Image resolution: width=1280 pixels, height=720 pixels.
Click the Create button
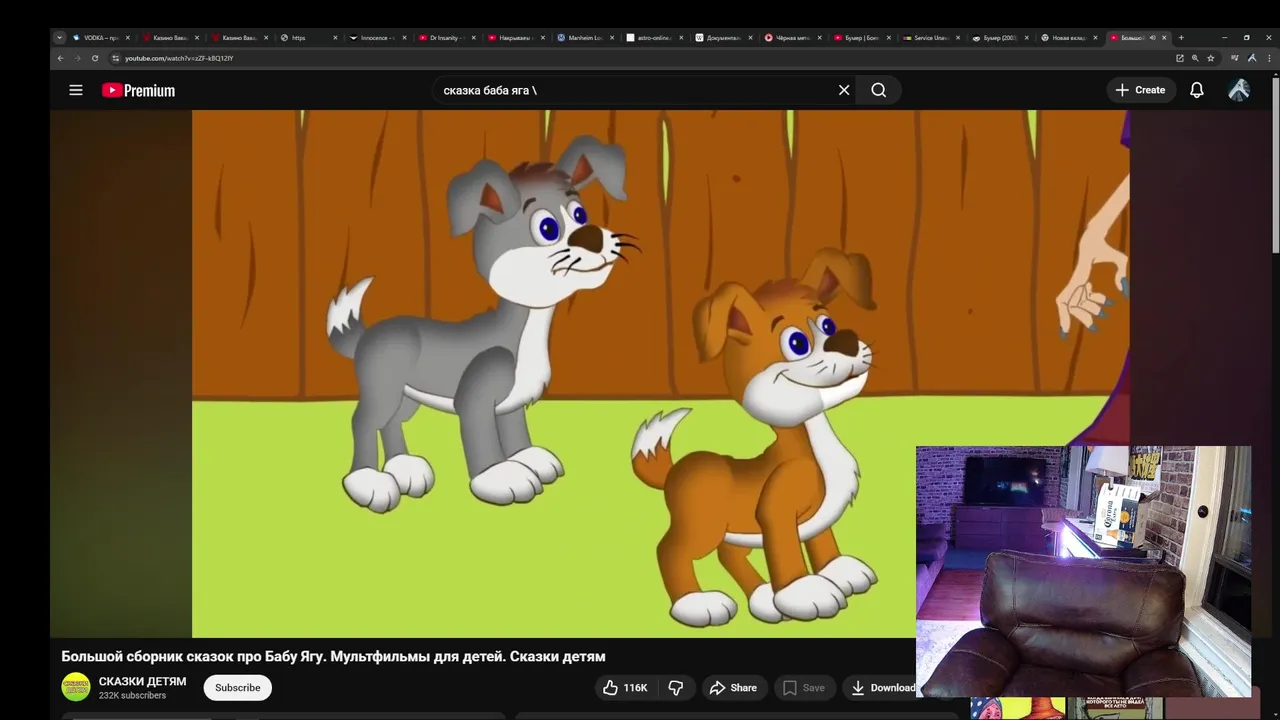click(x=1140, y=90)
